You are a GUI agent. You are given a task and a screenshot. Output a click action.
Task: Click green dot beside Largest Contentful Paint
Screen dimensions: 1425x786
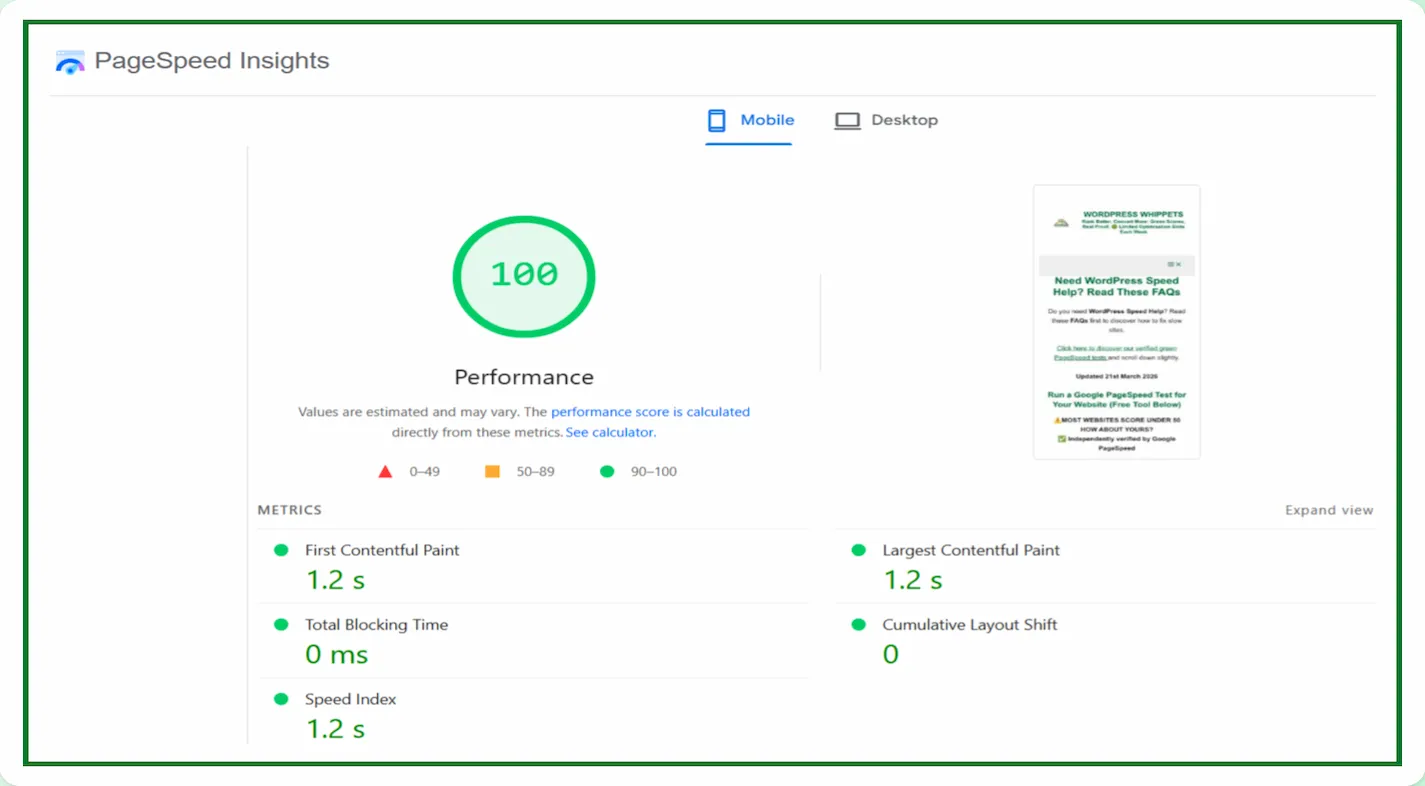[x=858, y=550]
